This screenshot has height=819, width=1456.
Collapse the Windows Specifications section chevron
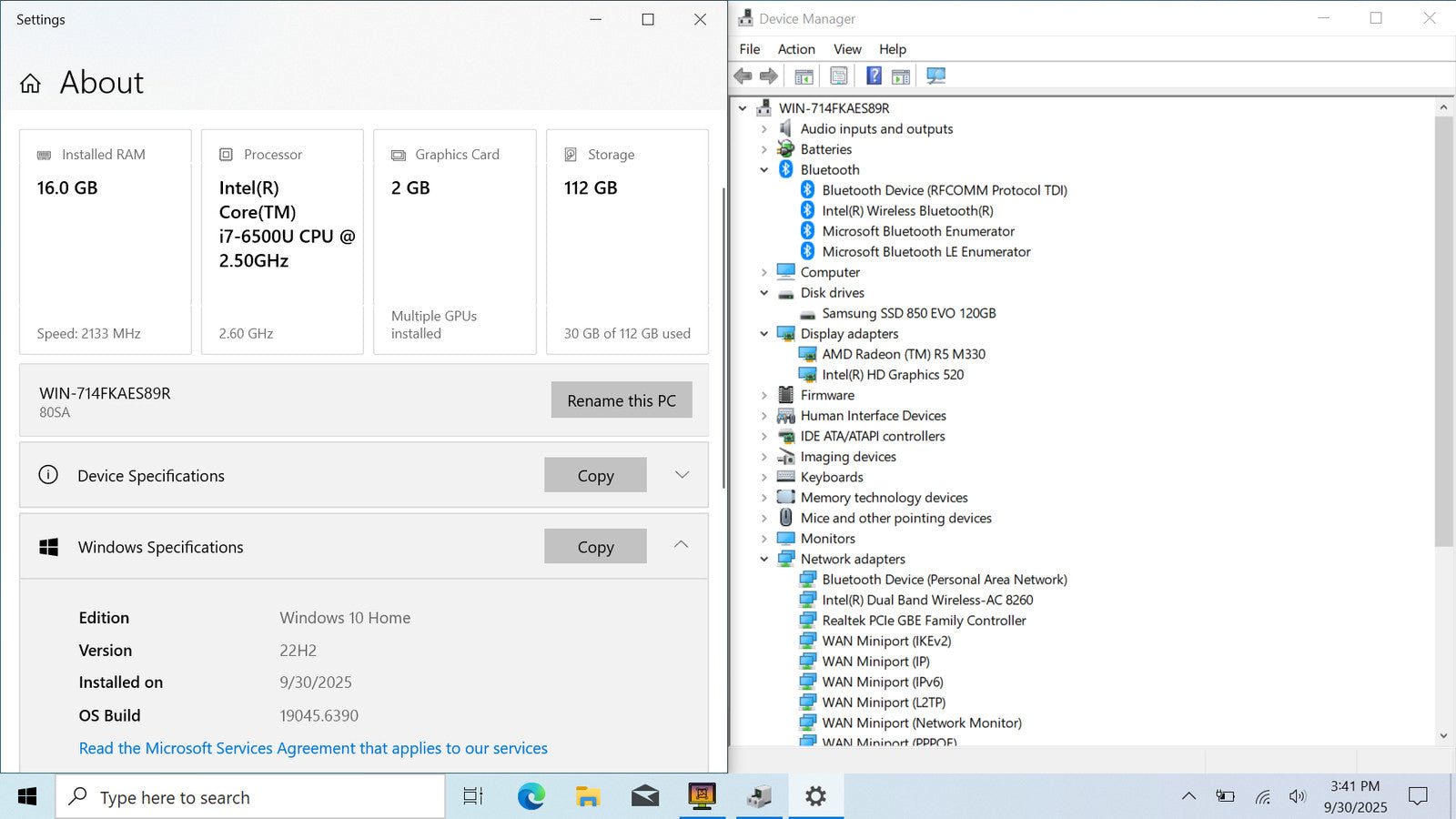click(x=682, y=546)
